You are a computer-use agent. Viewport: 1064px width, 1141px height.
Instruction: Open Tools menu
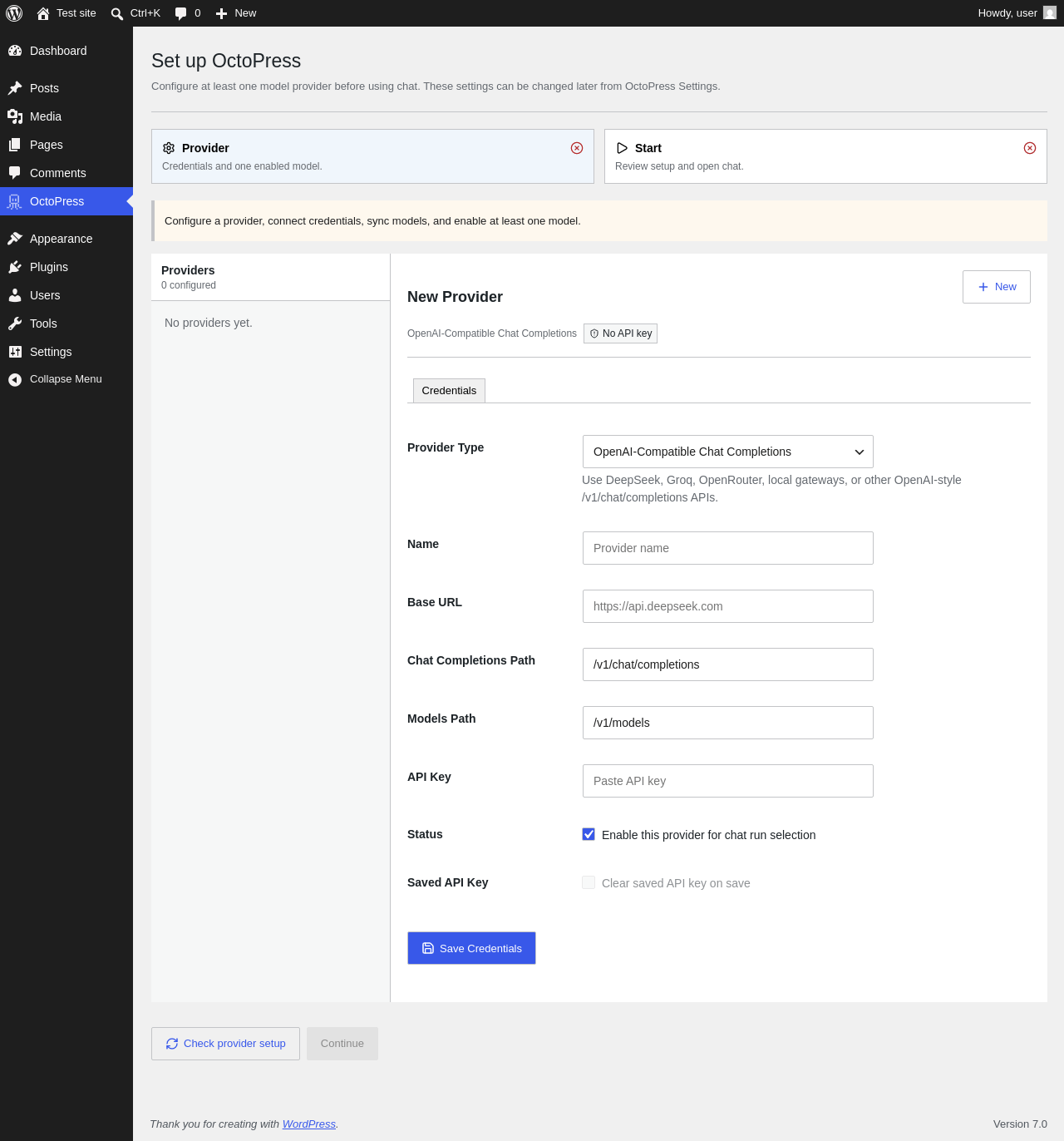[x=66, y=324]
